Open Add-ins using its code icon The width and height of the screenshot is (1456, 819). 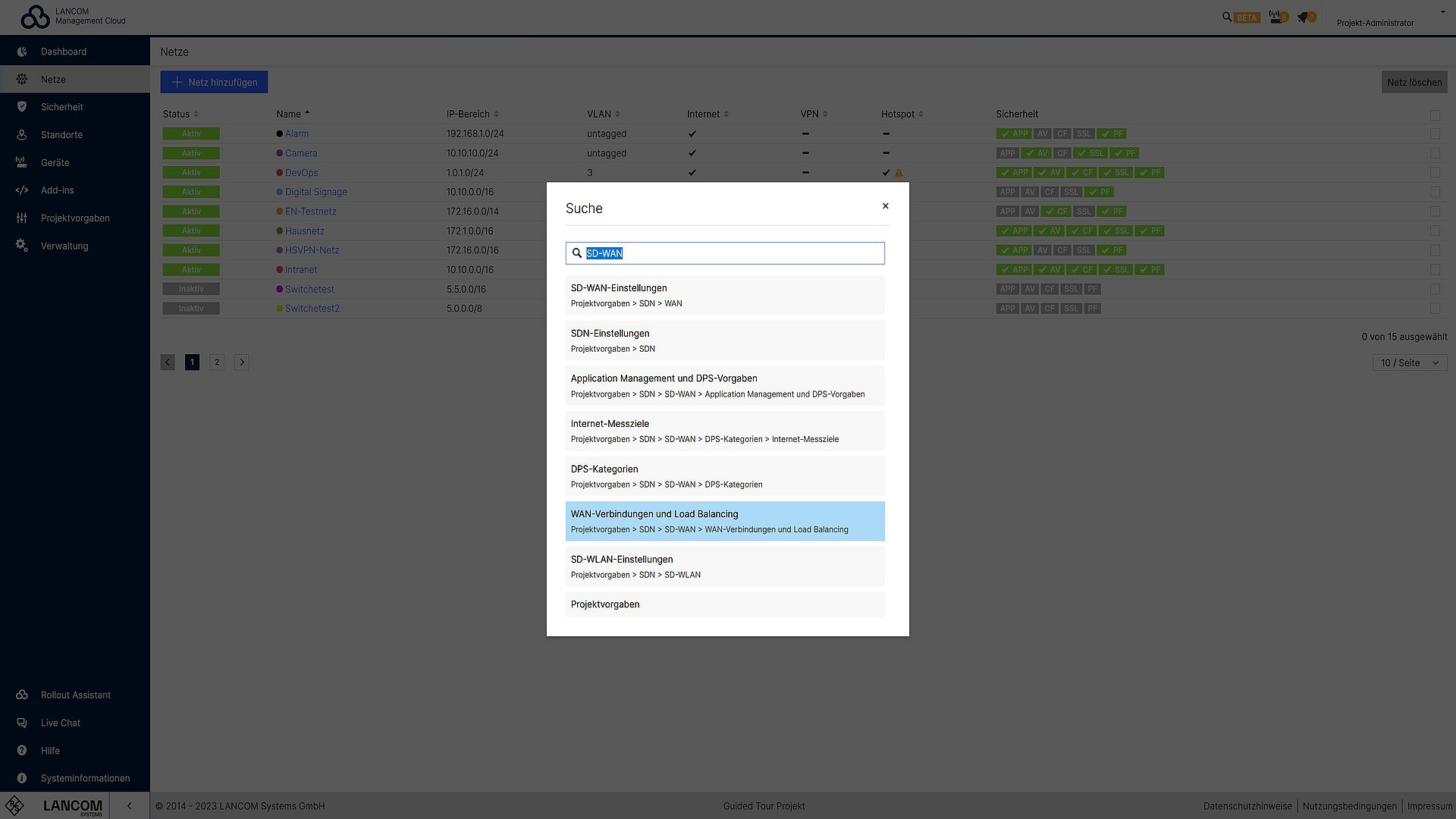(x=22, y=190)
